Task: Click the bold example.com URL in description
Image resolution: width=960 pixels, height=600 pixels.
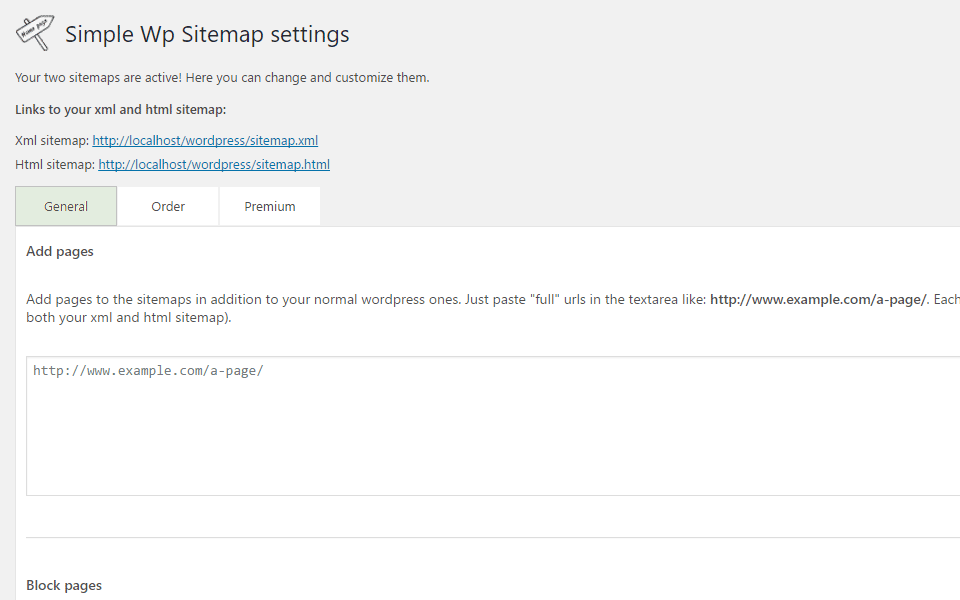Action: (x=818, y=299)
